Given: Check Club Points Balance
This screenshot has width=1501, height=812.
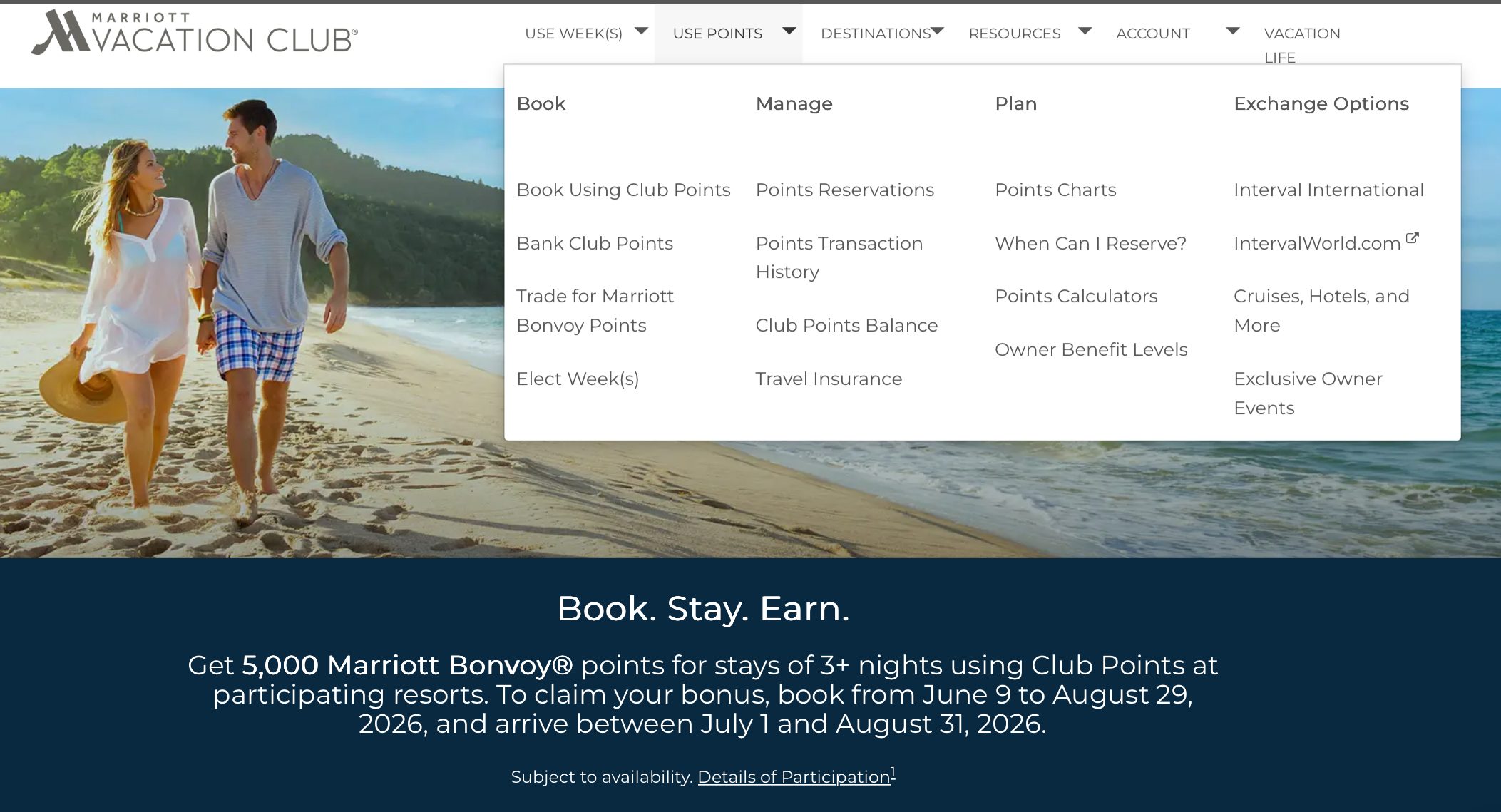Looking at the screenshot, I should pos(846,325).
